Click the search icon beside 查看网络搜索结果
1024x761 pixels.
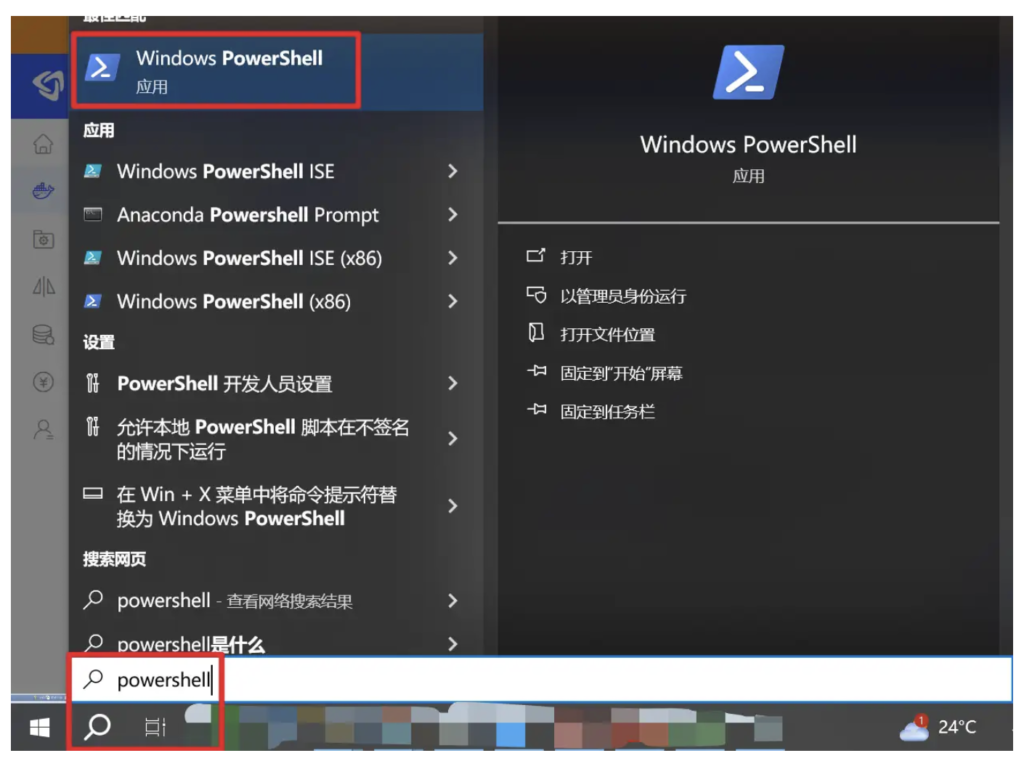[x=93, y=600]
